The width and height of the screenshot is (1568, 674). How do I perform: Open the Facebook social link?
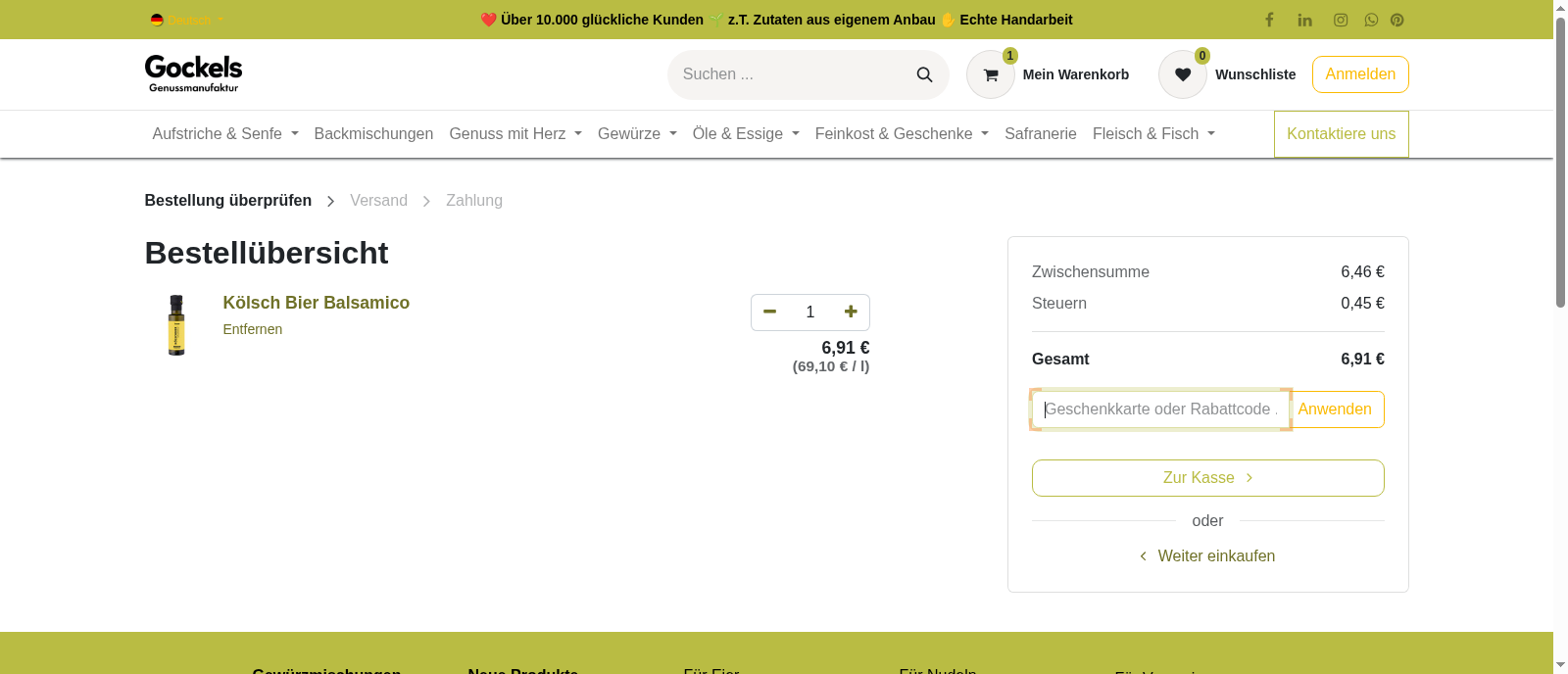[1269, 20]
